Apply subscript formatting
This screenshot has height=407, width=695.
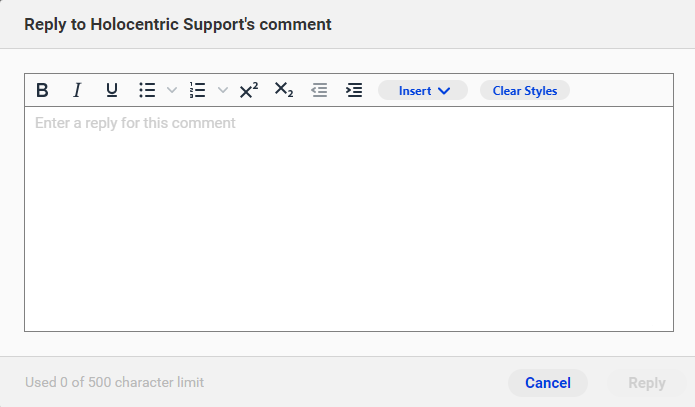tap(284, 90)
